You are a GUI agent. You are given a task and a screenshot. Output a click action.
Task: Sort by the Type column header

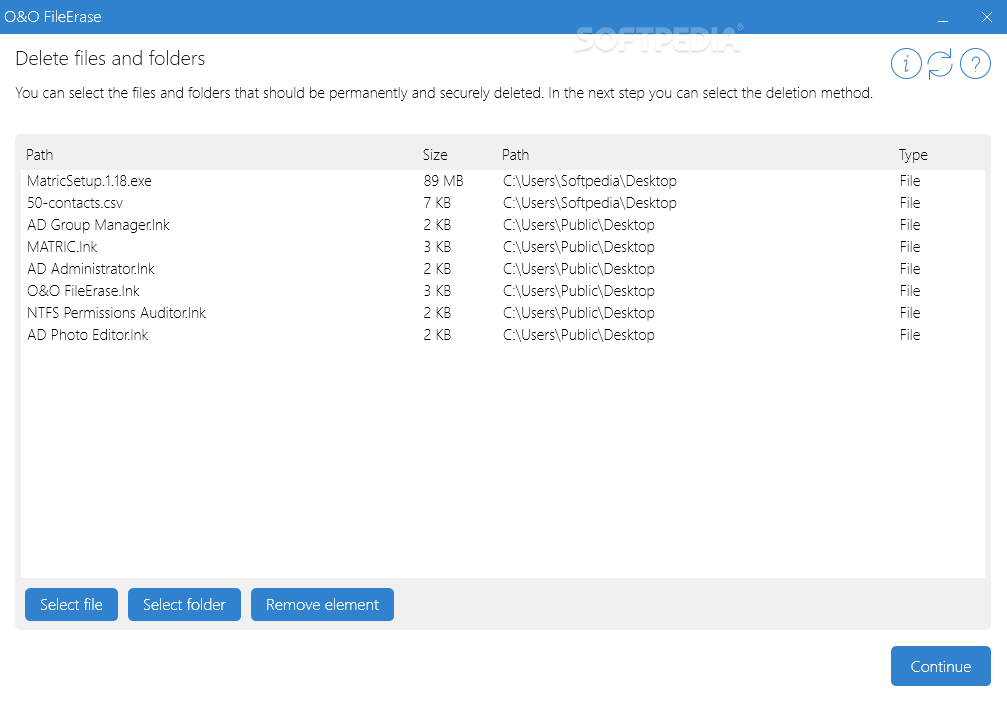(913, 155)
